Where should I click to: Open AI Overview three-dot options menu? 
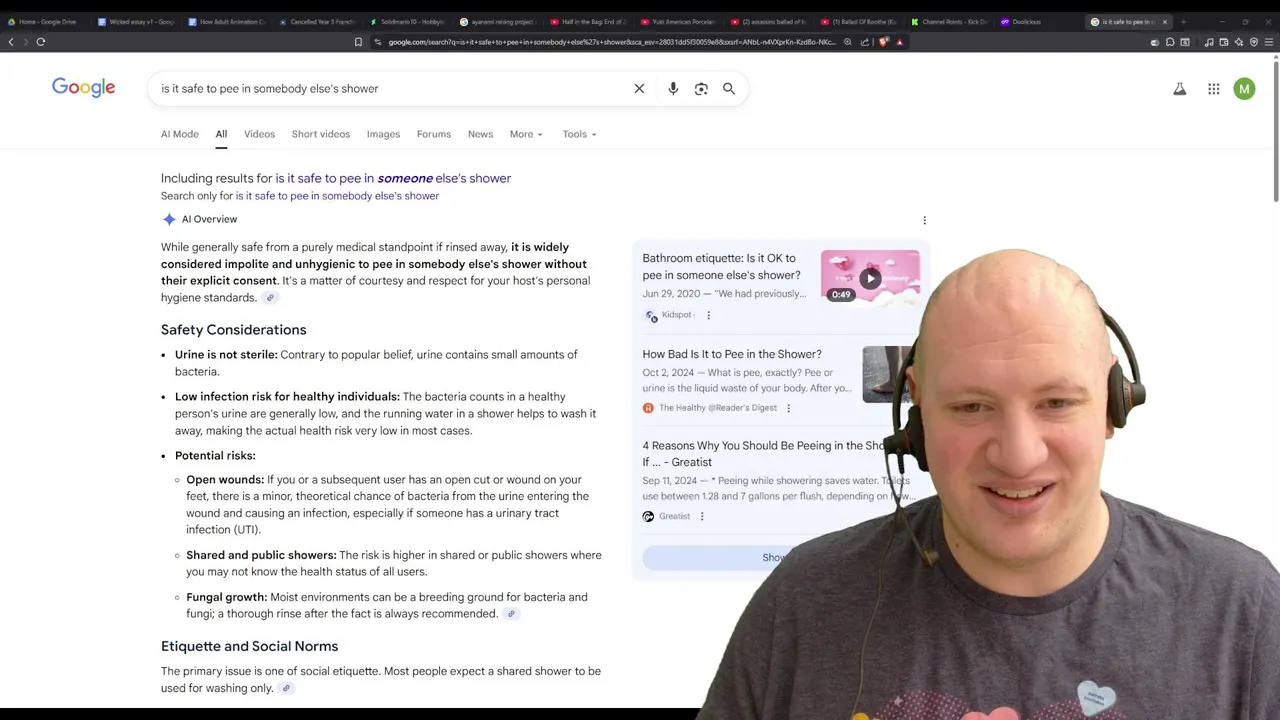(924, 220)
